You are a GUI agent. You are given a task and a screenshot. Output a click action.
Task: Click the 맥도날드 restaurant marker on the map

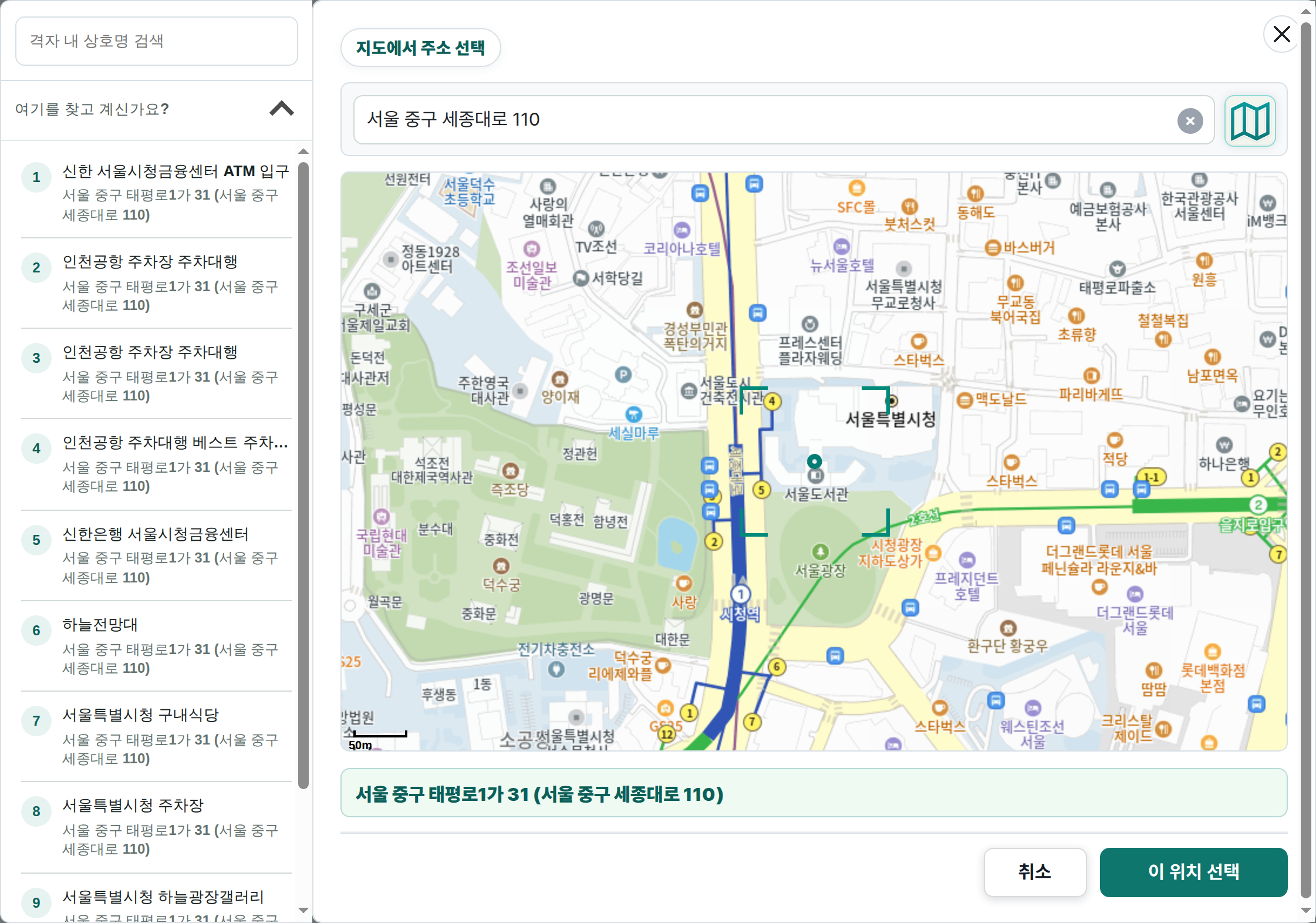964,400
